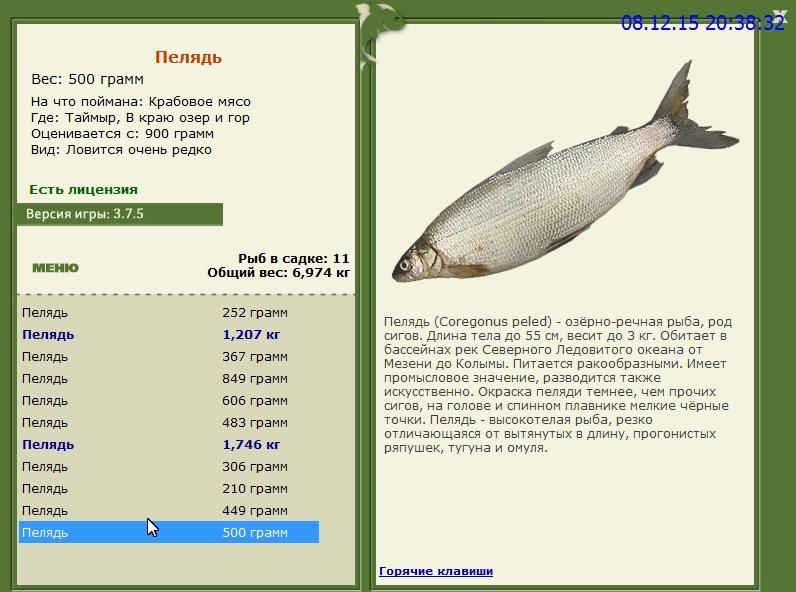Select the Пелядь 306 грамм row
Screen dimensions: 796x592
pyautogui.click(x=169, y=467)
